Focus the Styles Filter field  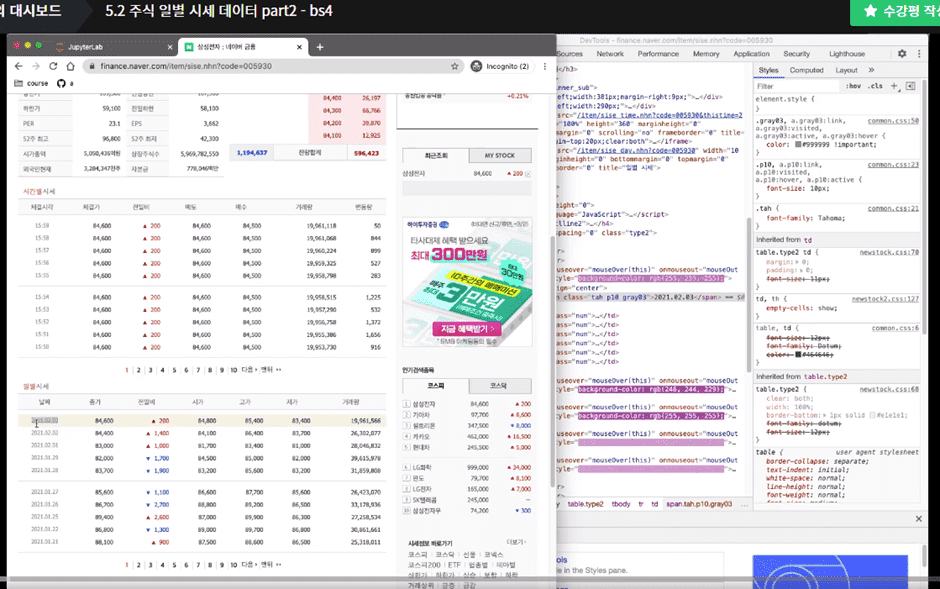pos(797,86)
